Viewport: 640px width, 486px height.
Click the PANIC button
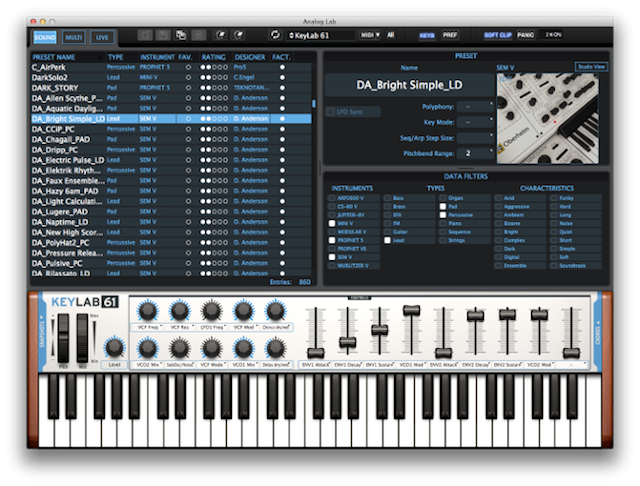526,36
